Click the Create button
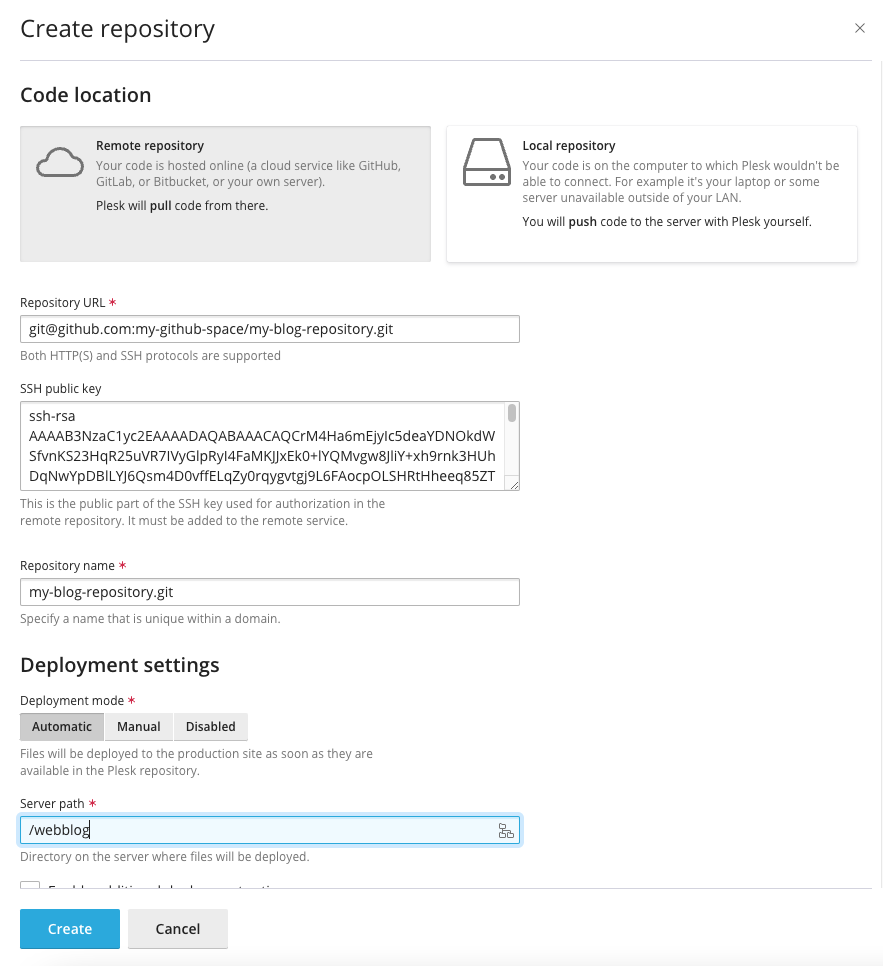883x966 pixels. [x=69, y=929]
